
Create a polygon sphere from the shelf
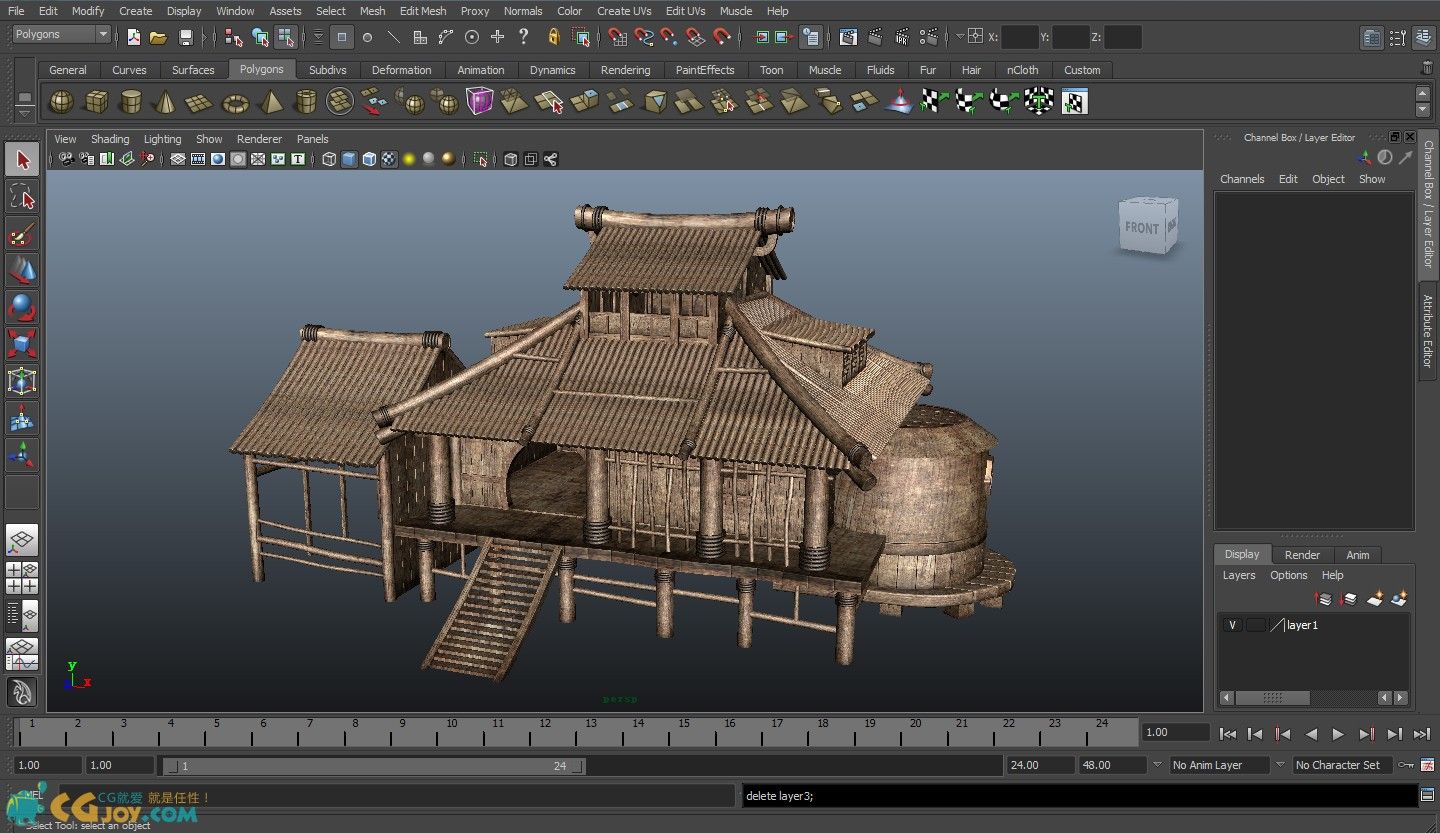[x=61, y=101]
